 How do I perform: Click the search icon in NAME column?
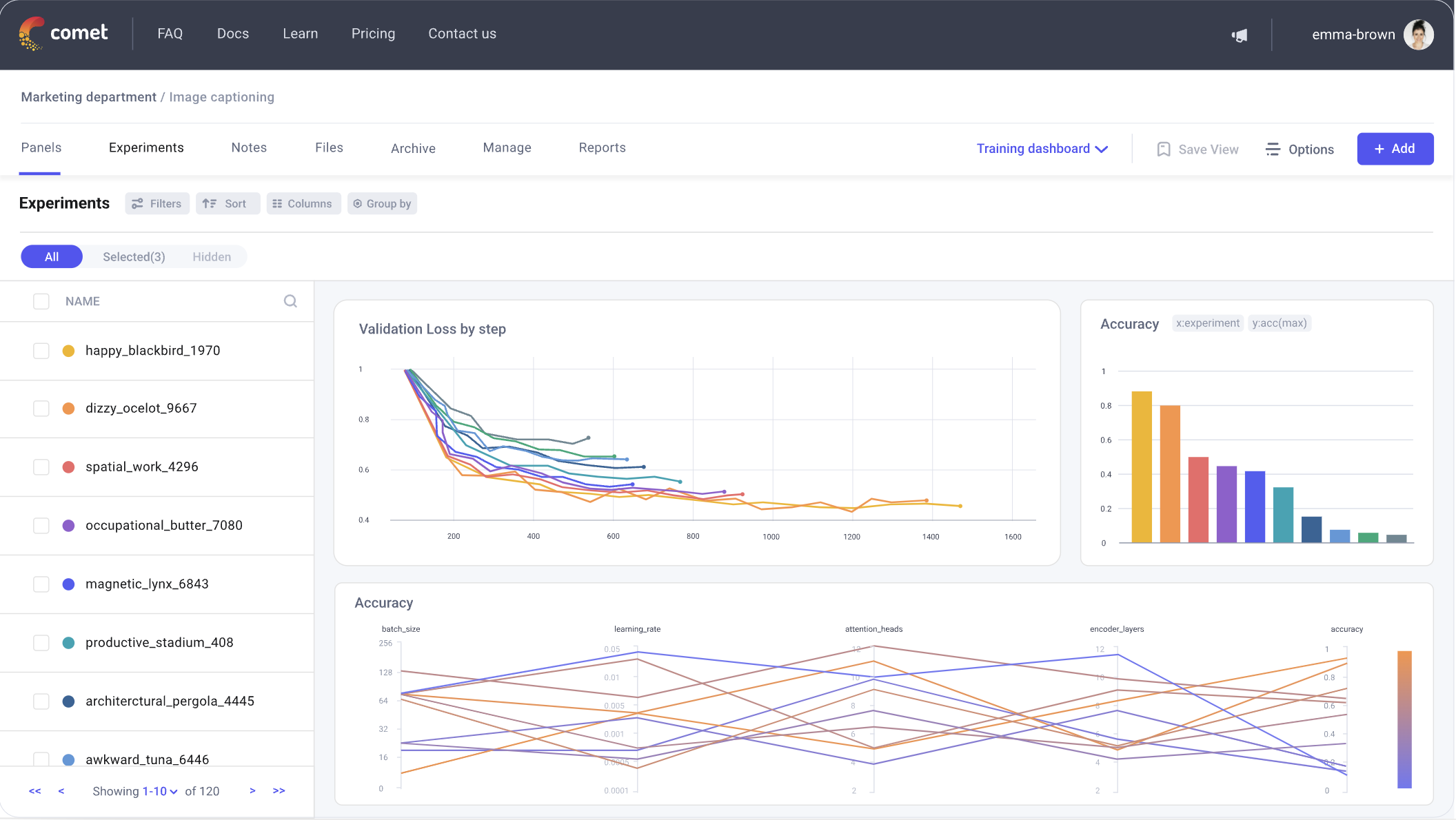click(290, 301)
